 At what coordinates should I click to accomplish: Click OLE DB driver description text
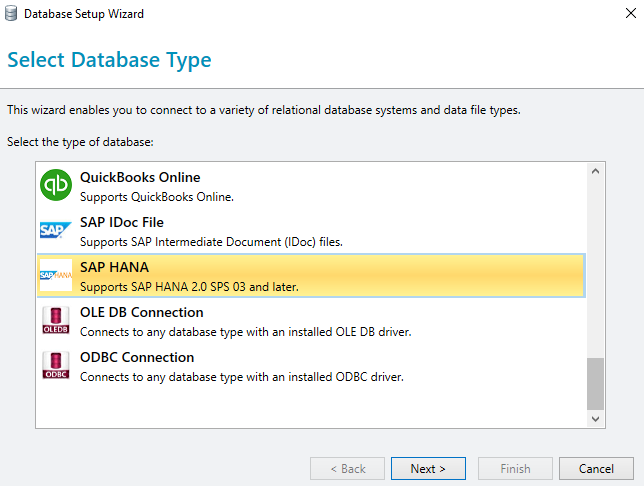[x=246, y=332]
